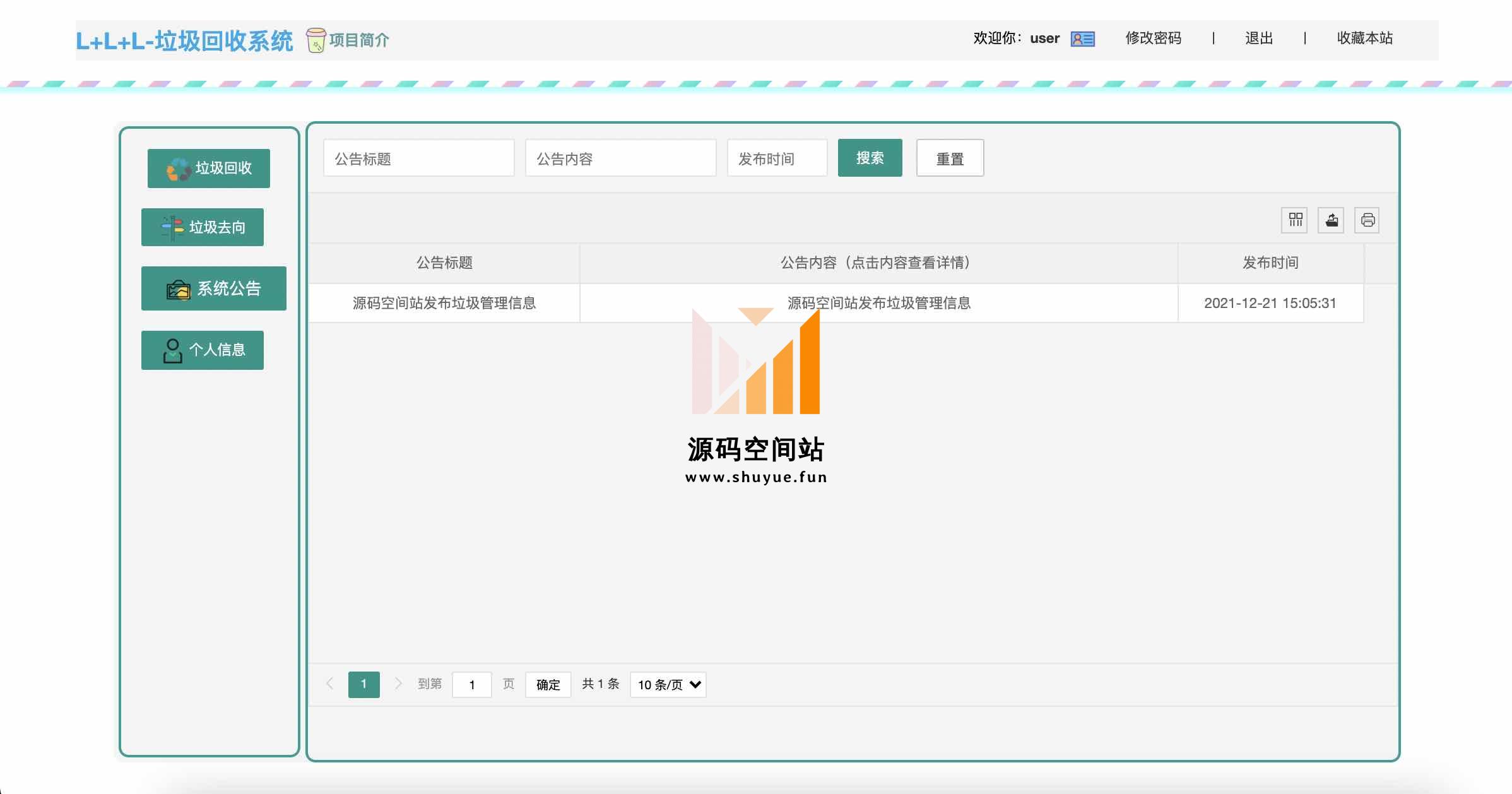Screen dimensions: 1512x794
Task: Click the 公告内容 column header
Action: pos(879,263)
